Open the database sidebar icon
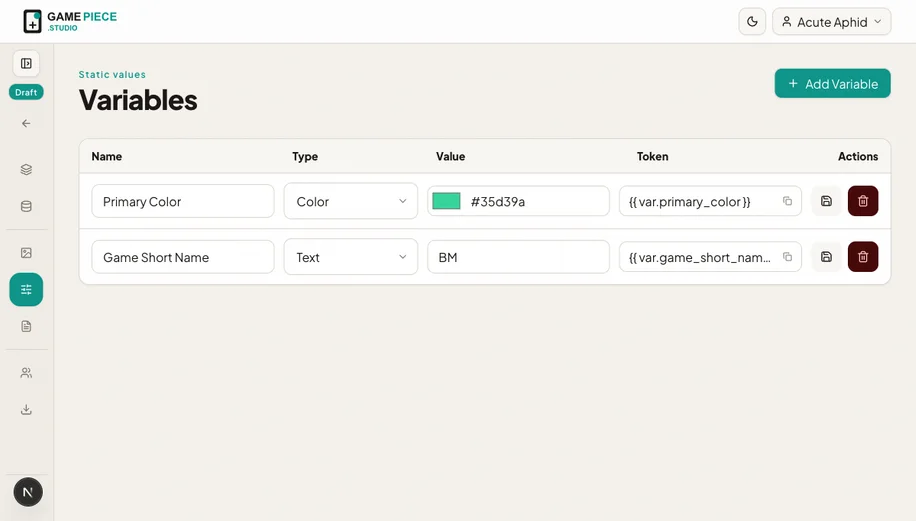916x521 pixels. point(26,206)
